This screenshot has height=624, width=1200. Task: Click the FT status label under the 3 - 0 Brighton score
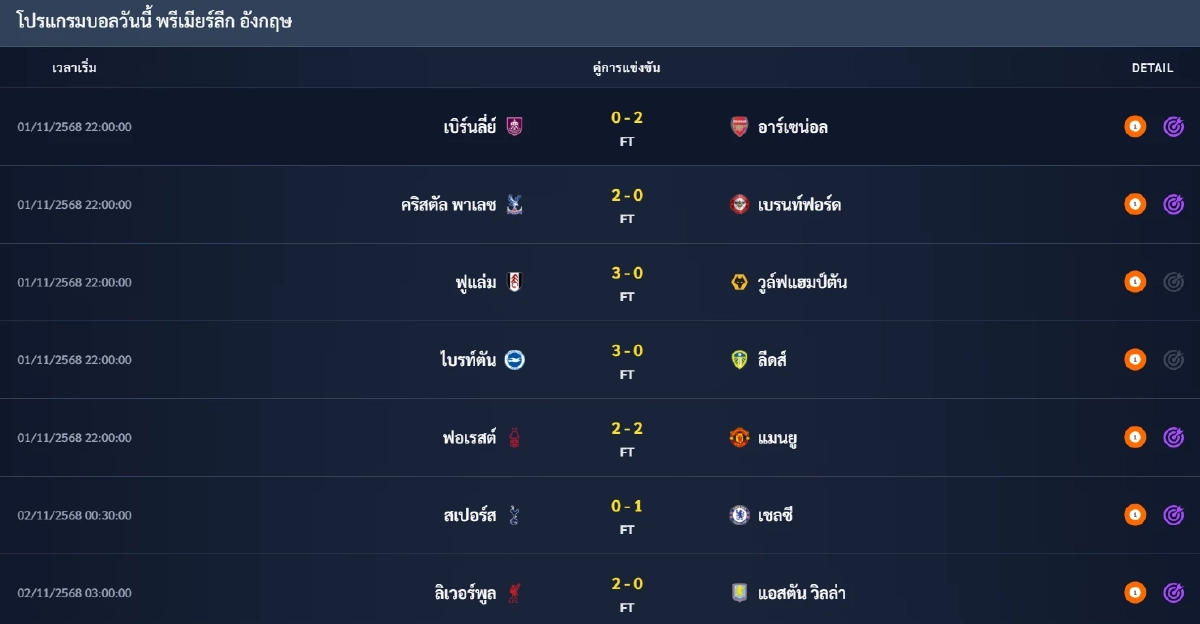pyautogui.click(x=627, y=373)
